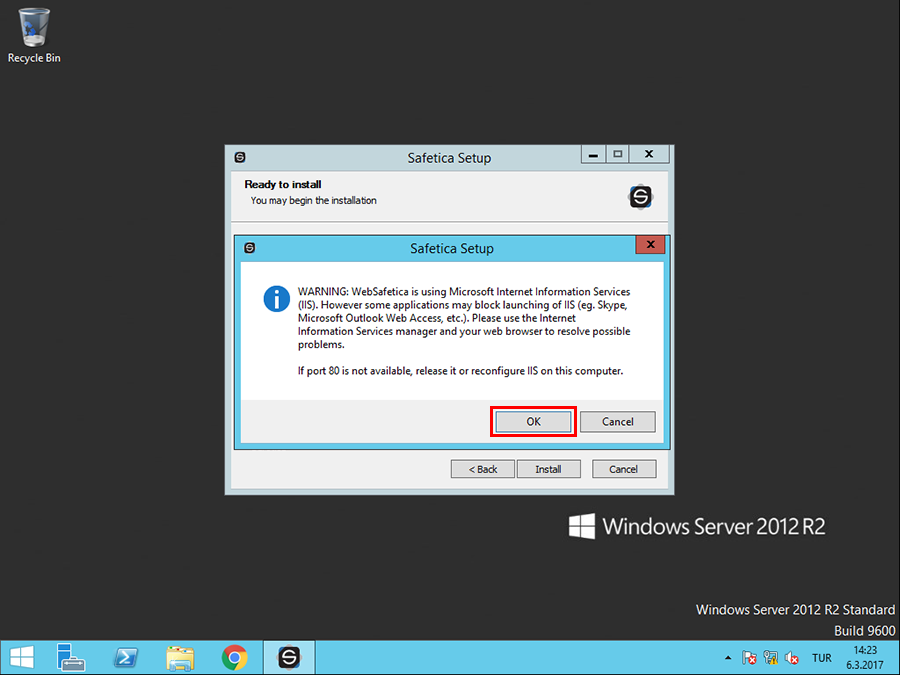Open network status tray icon

(770, 658)
